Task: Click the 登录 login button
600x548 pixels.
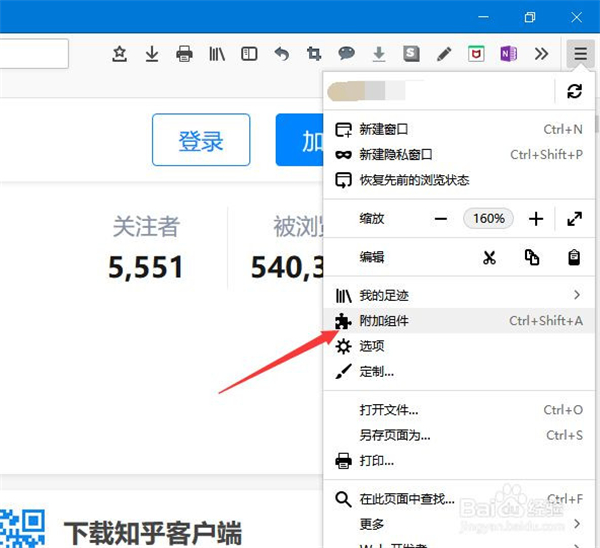Action: pyautogui.click(x=201, y=140)
